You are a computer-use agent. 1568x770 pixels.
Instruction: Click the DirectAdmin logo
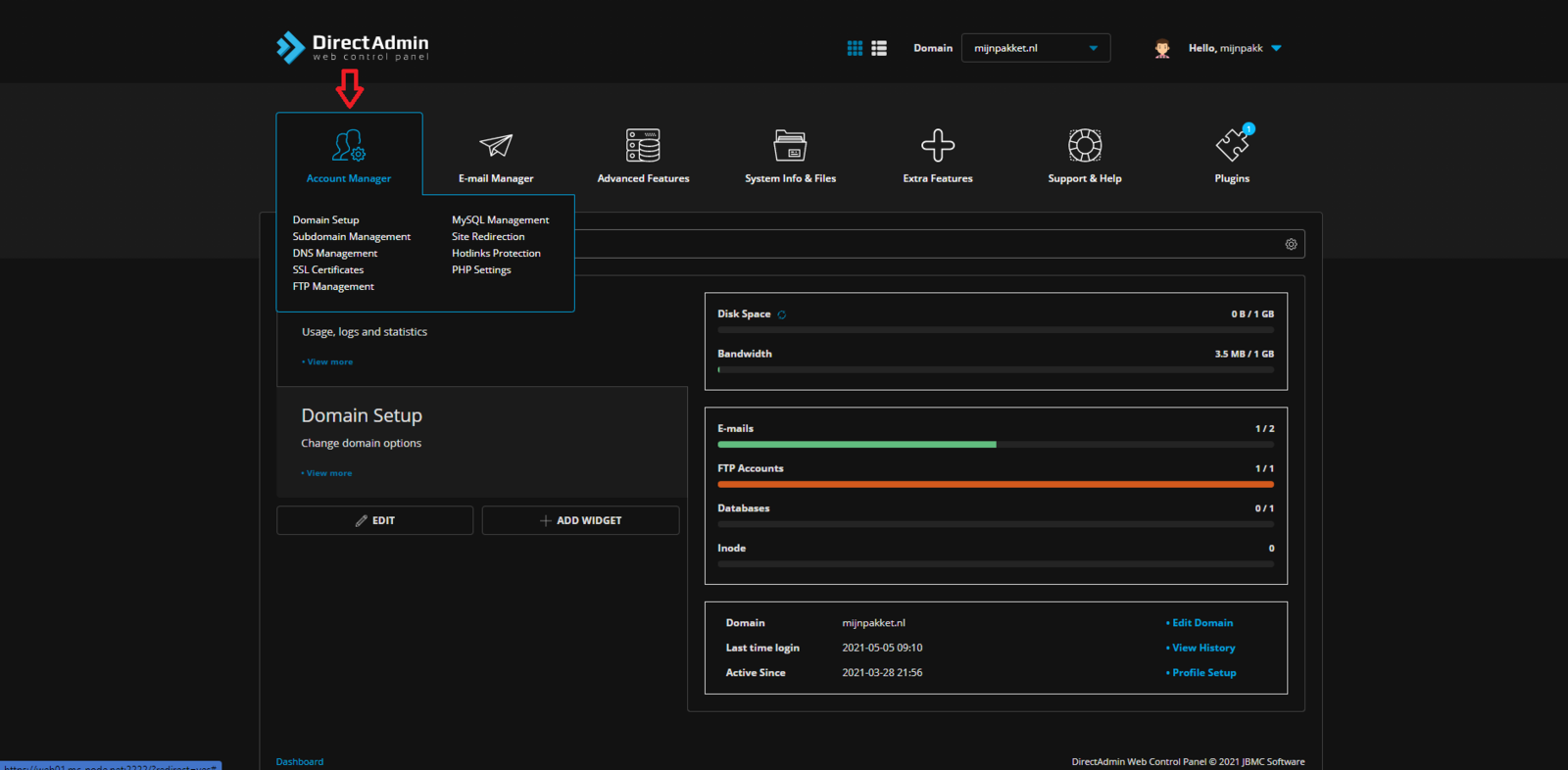[x=353, y=47]
